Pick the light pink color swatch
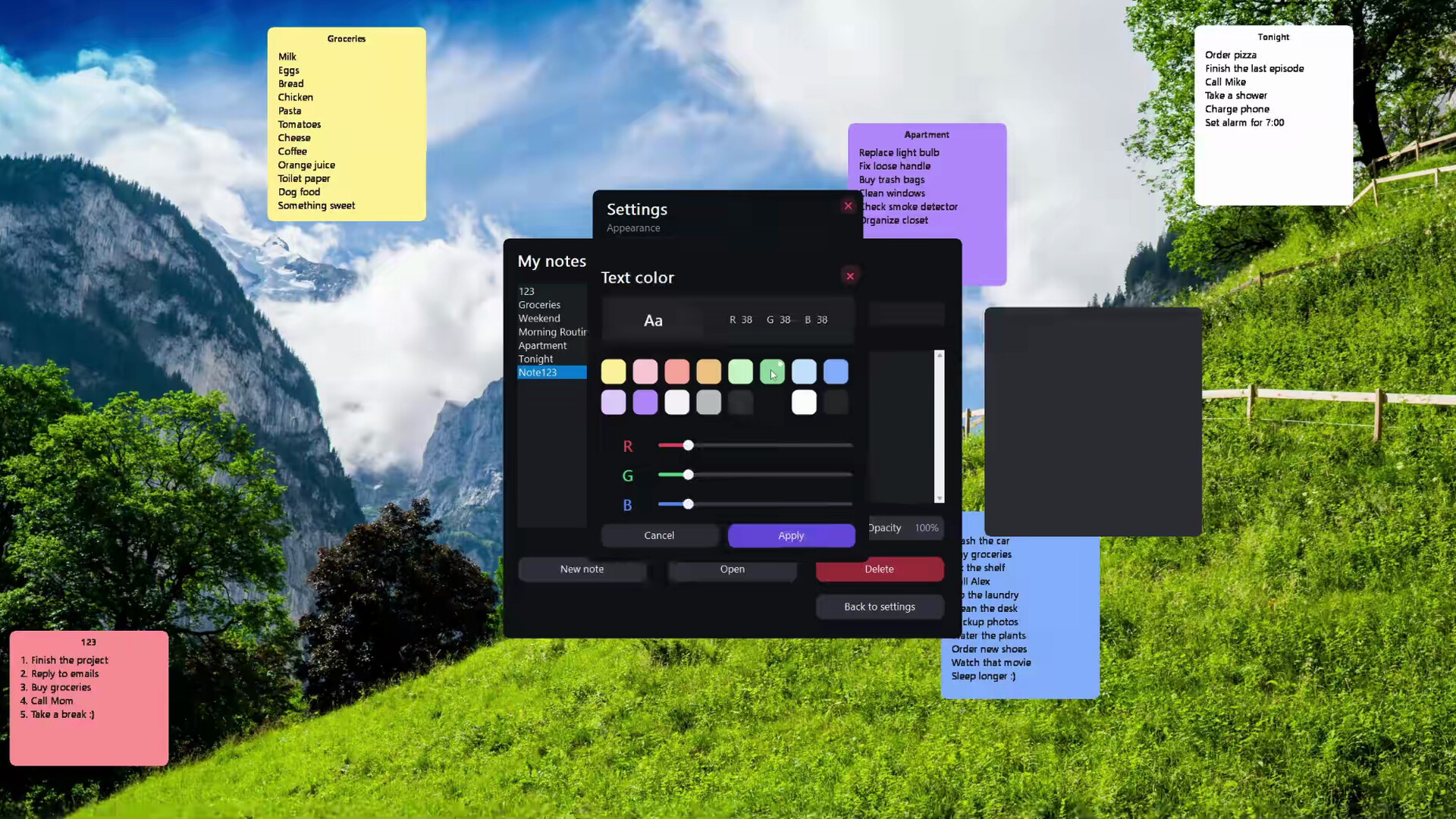 [645, 372]
